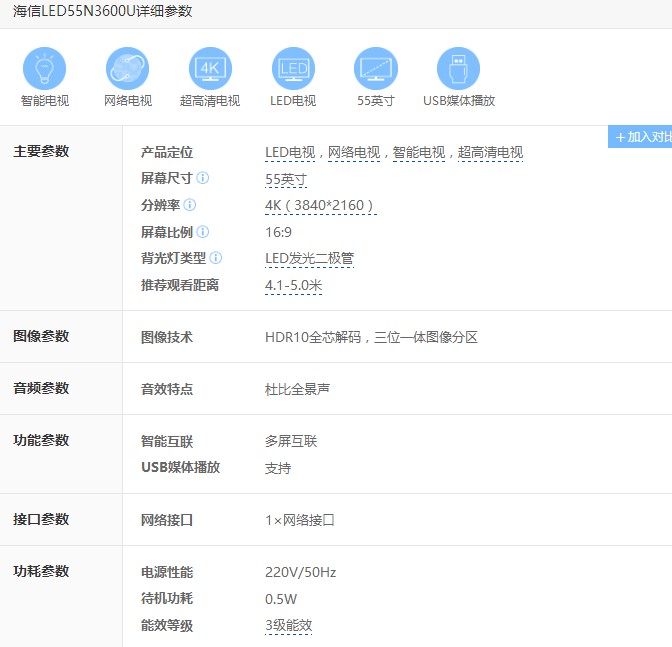
Task: Click the 多屏互联 value
Action: 291,441
